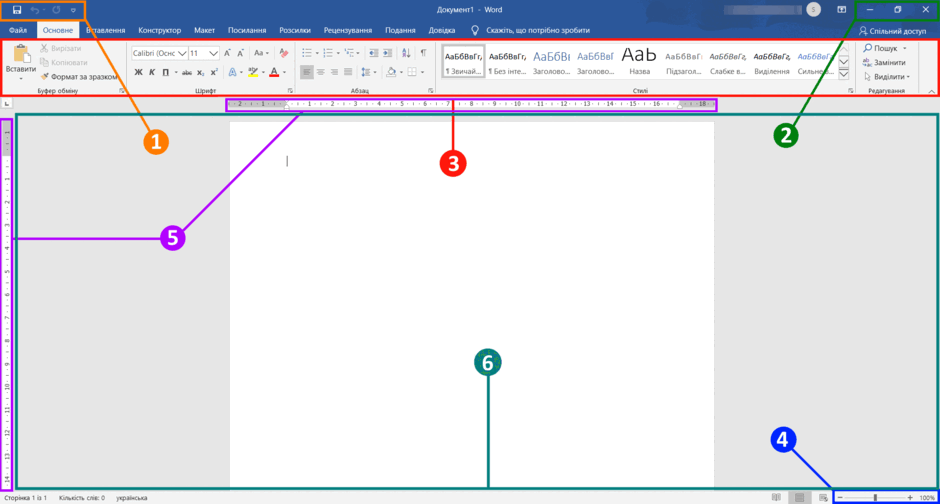Open line spacing options
This screenshot has height=504, width=940.
[x=366, y=73]
